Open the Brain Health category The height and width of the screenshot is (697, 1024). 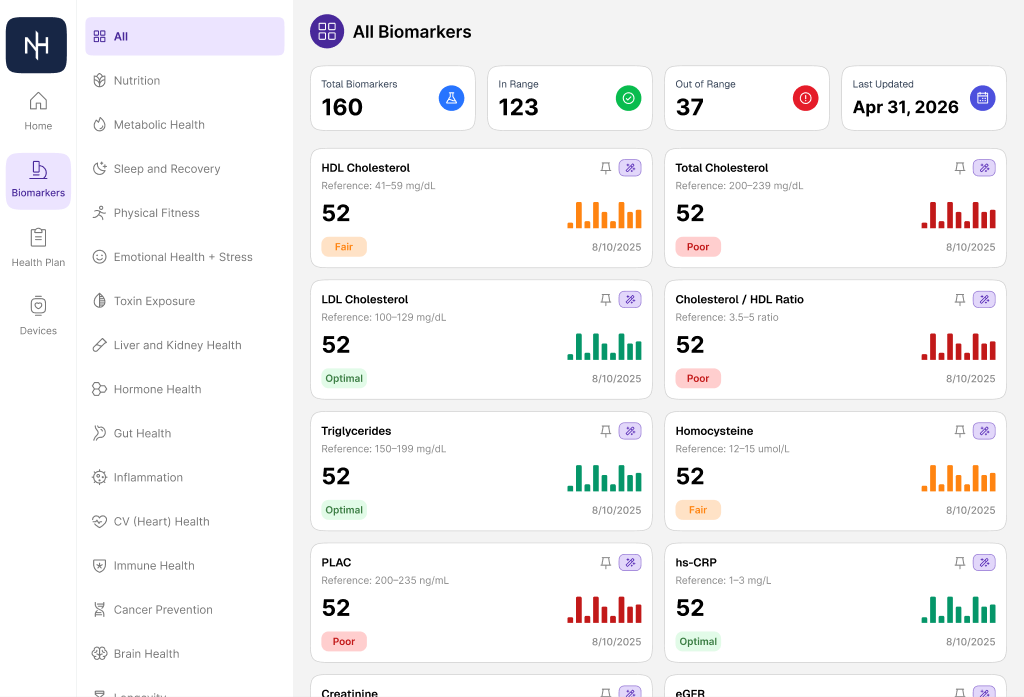[185, 654]
